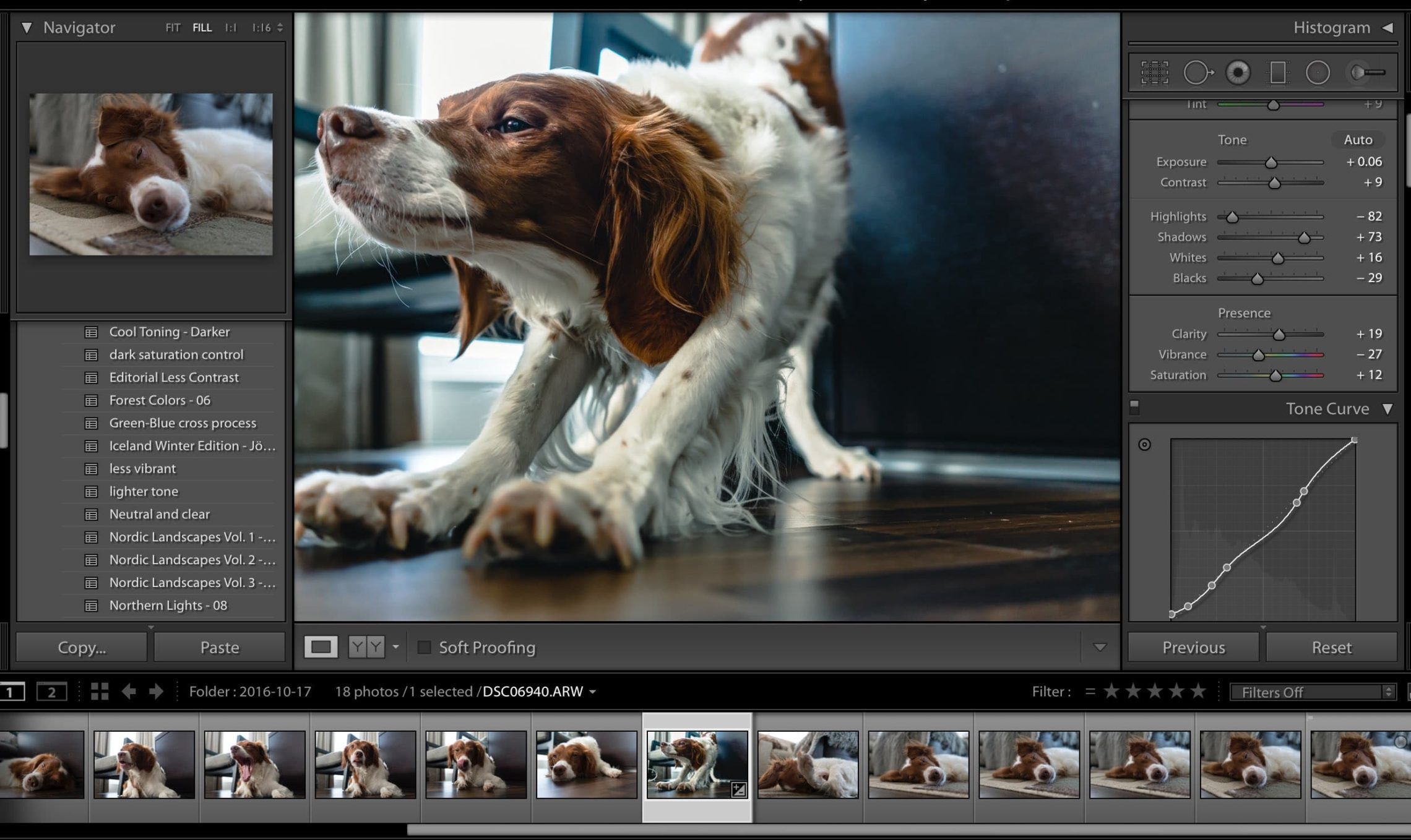Click the Saturation value + 12

1368,375
